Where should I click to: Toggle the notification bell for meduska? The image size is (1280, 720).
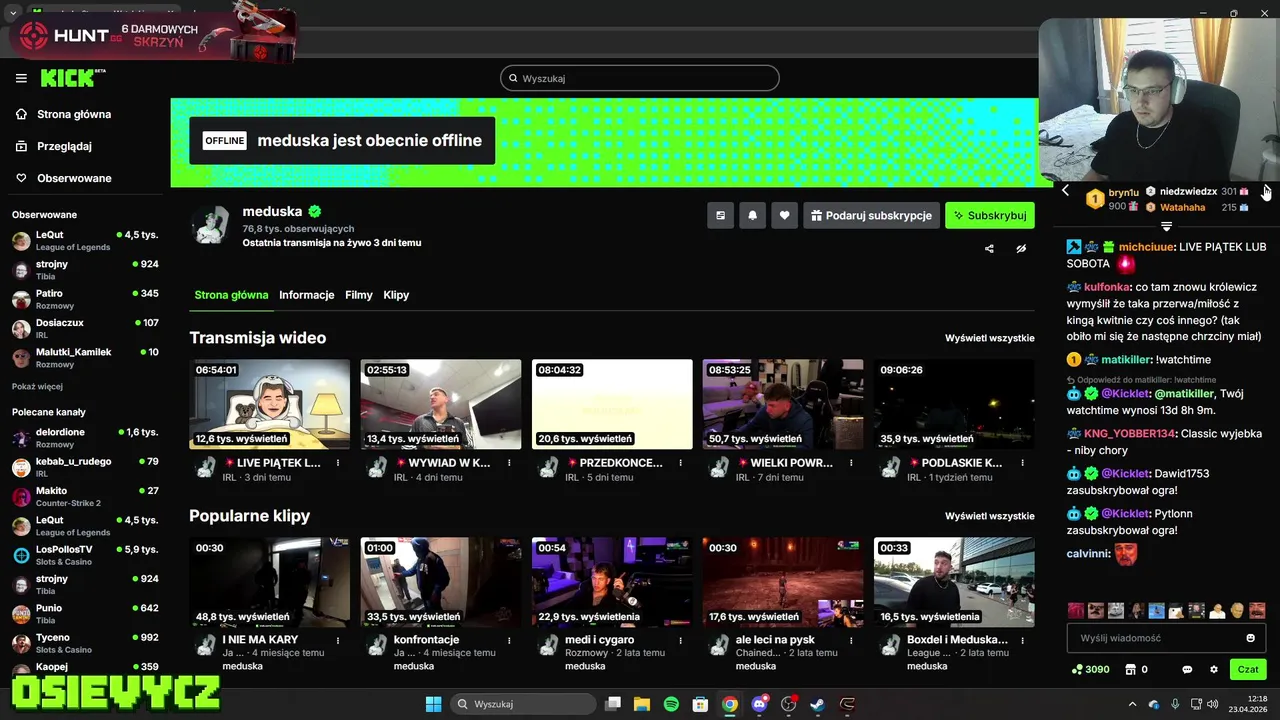(752, 215)
